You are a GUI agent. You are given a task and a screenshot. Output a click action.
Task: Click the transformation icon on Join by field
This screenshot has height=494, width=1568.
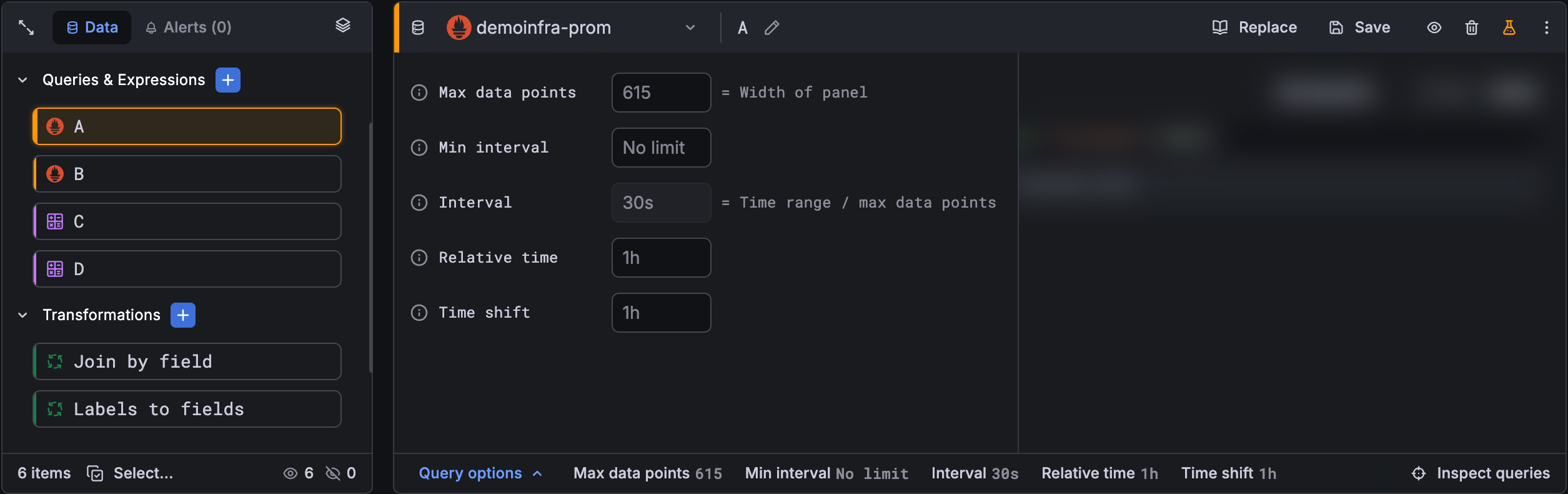click(55, 361)
